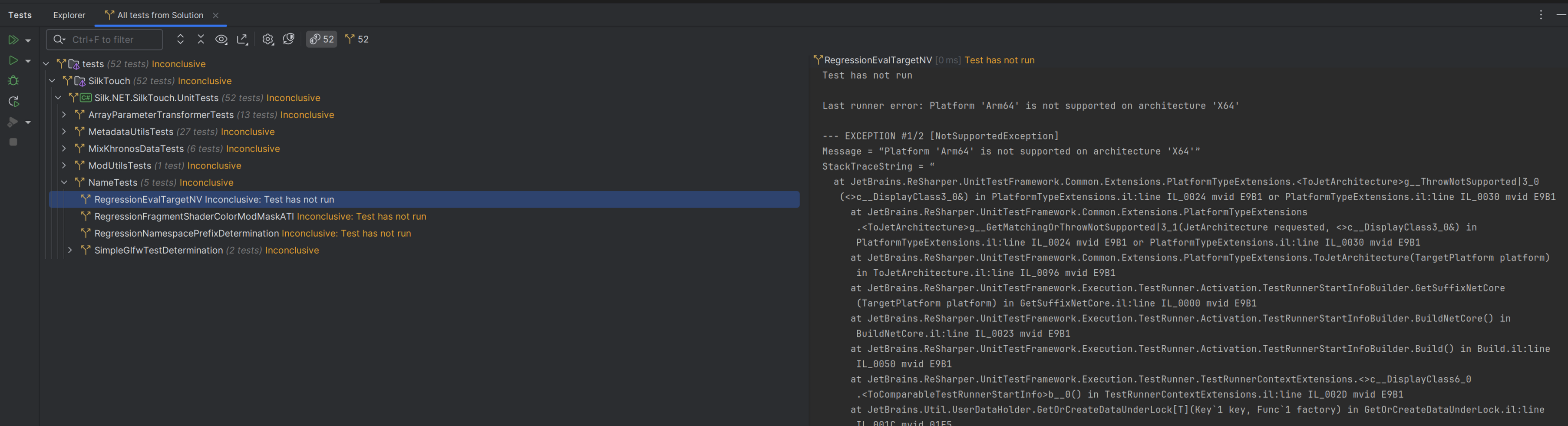Click the gray stop execution square
1568x426 pixels.
click(13, 142)
